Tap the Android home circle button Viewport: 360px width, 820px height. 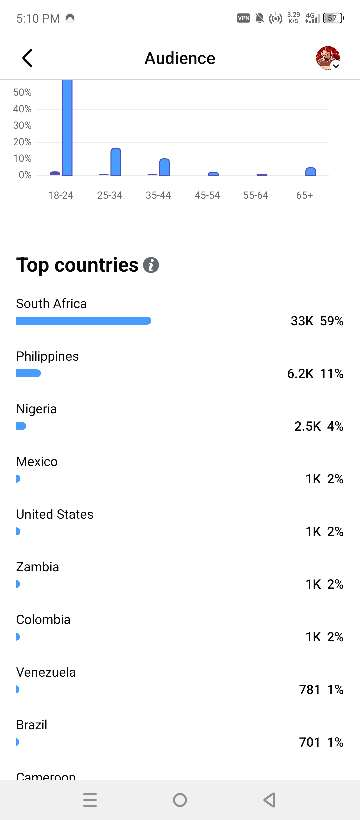point(180,800)
